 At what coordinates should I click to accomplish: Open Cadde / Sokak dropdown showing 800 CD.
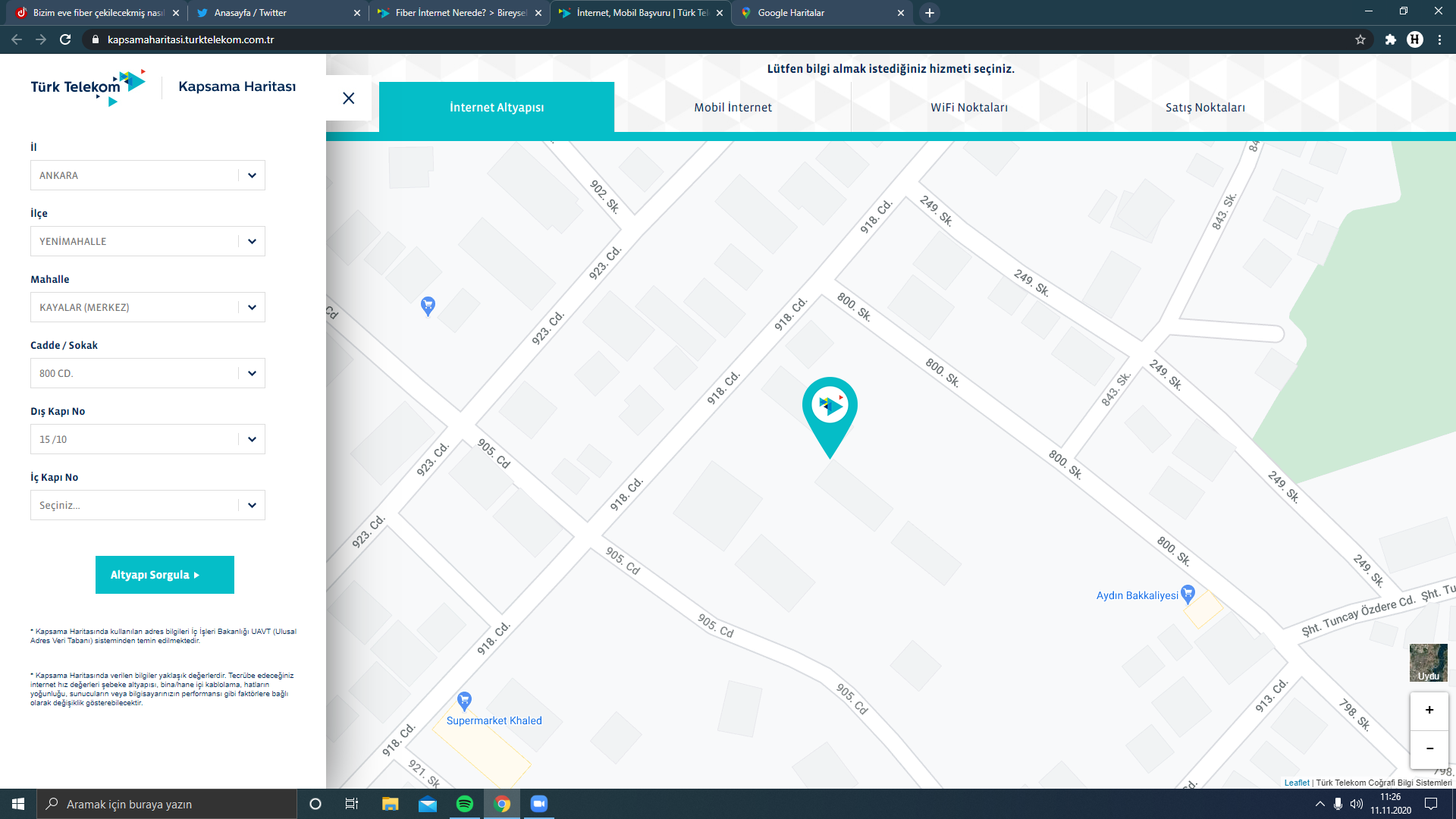148,373
